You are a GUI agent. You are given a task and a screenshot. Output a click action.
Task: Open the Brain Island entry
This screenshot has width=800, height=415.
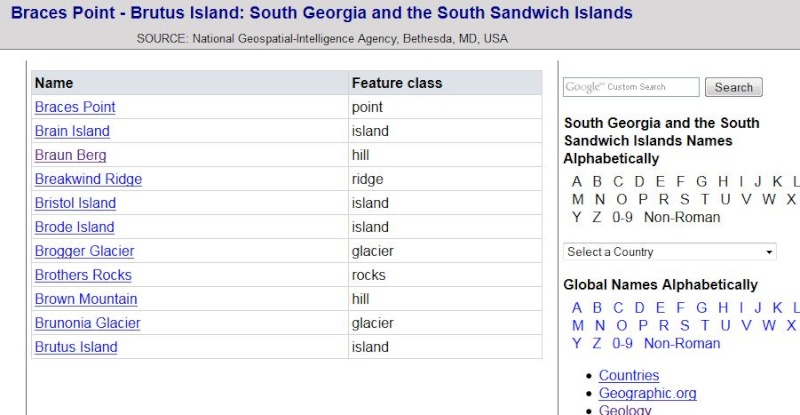(72, 131)
